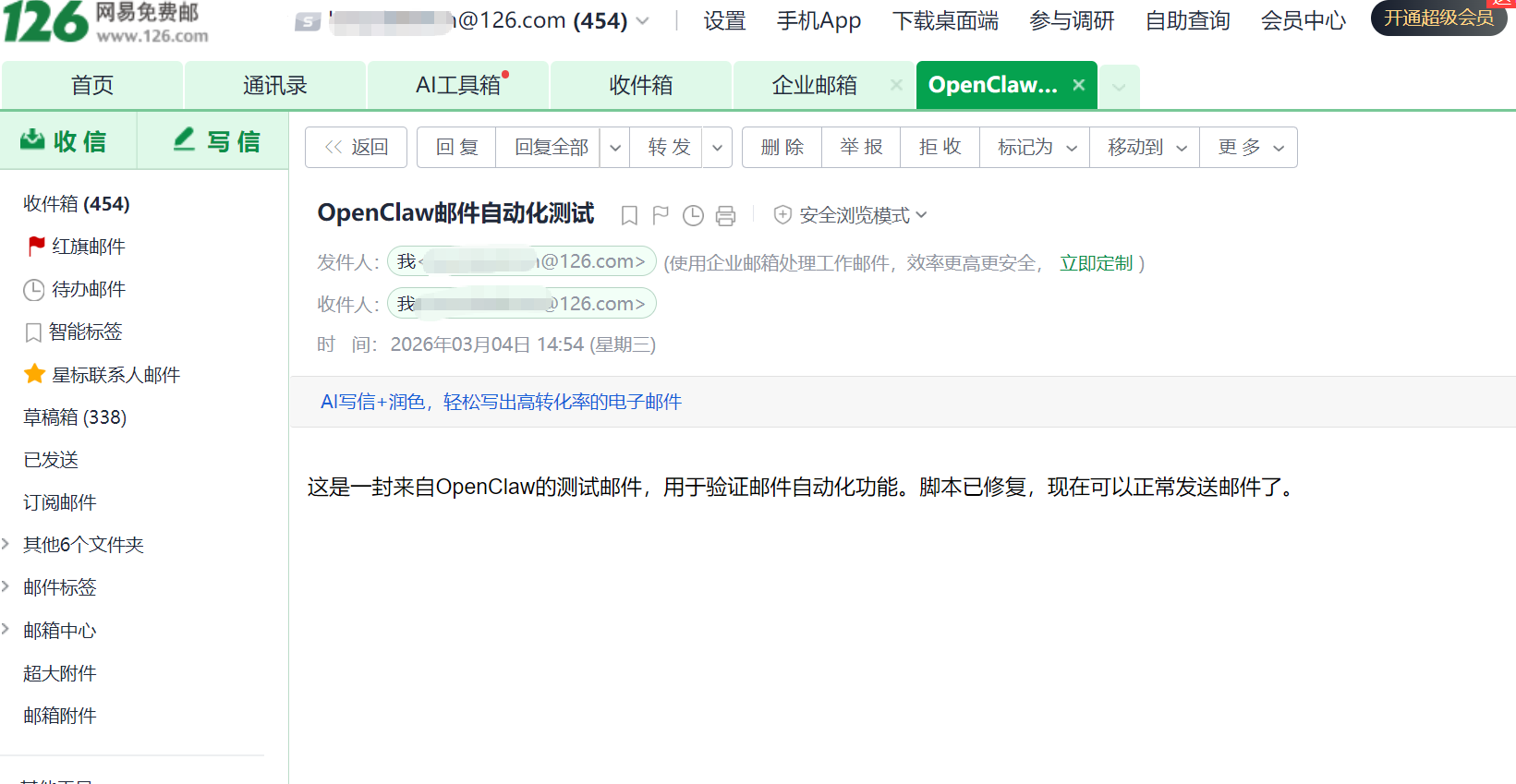1516x784 pixels.
Task: Open 超大附件 large attachments
Action: point(60,673)
